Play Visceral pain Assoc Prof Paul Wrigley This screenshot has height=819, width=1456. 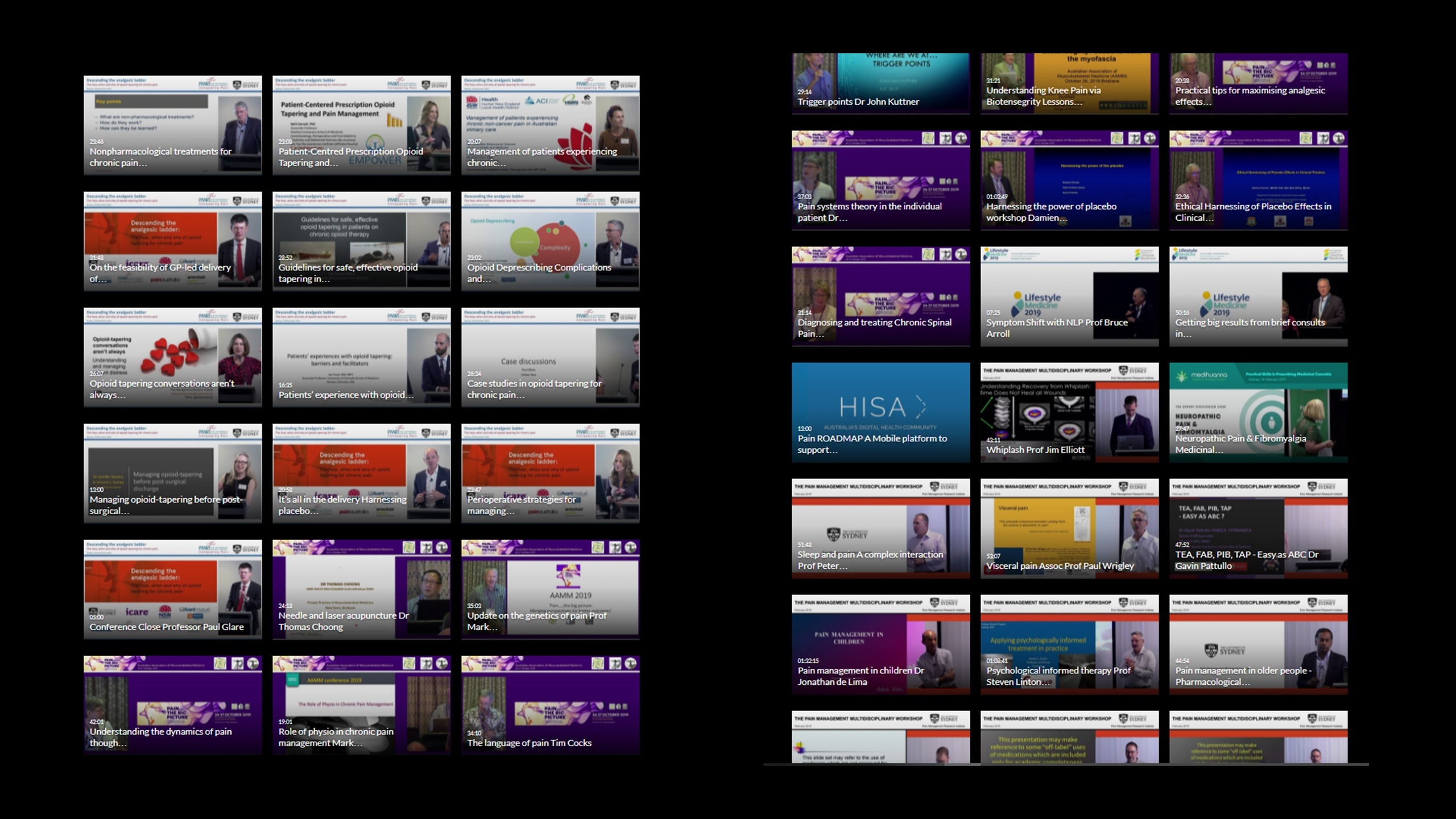click(1069, 528)
